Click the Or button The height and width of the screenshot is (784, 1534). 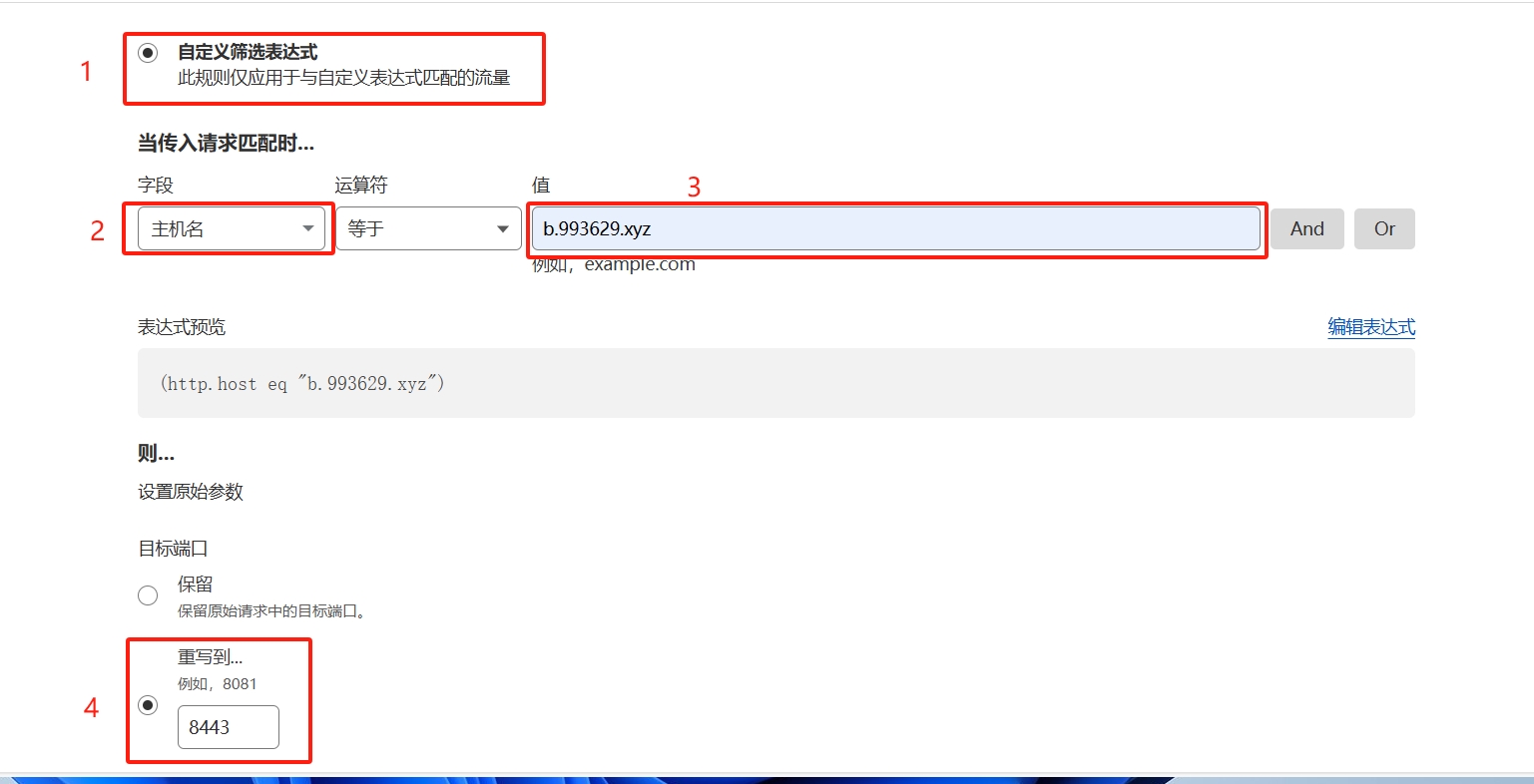coord(1383,229)
